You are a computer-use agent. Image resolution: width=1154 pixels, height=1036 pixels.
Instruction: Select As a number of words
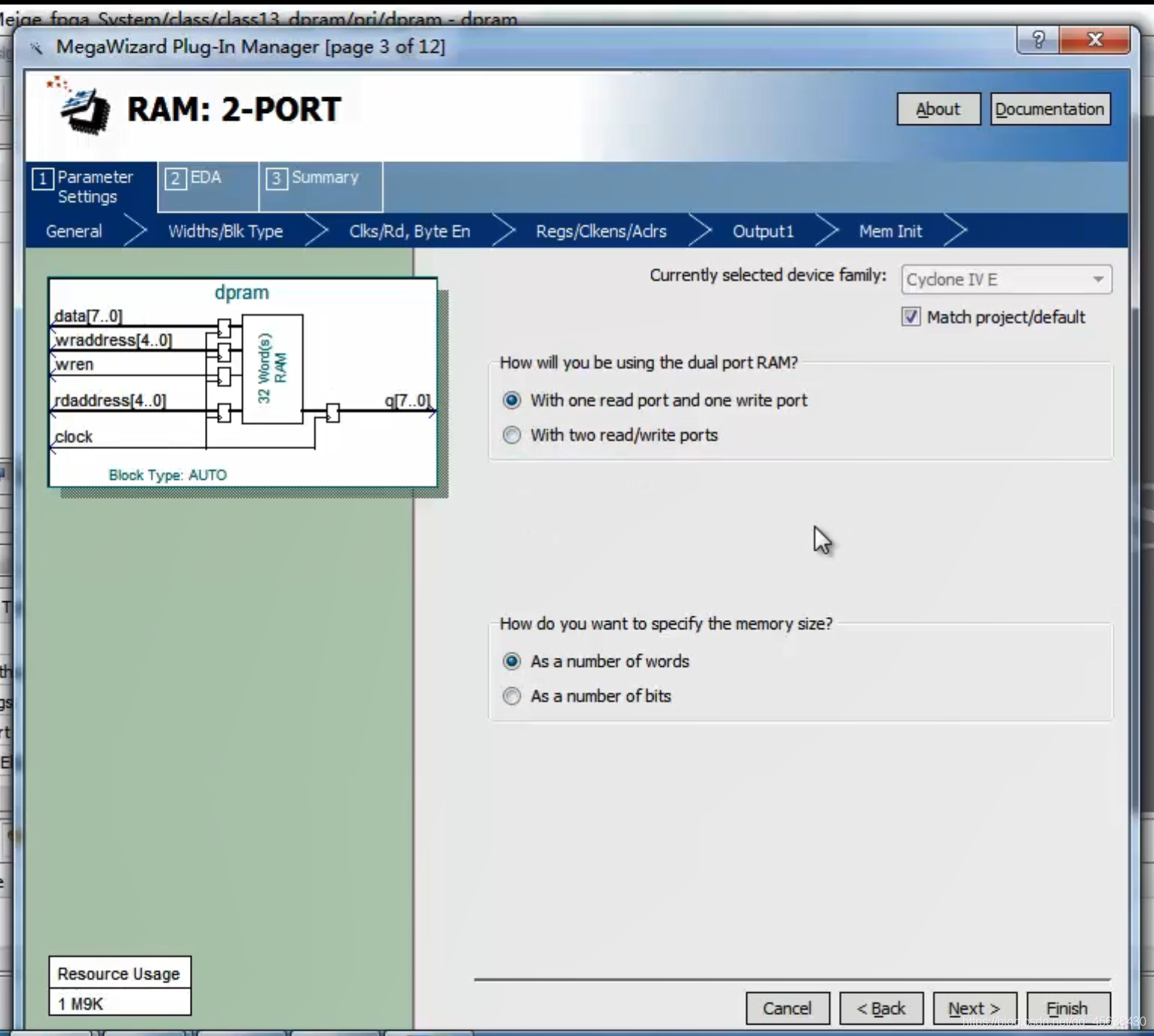(x=512, y=661)
